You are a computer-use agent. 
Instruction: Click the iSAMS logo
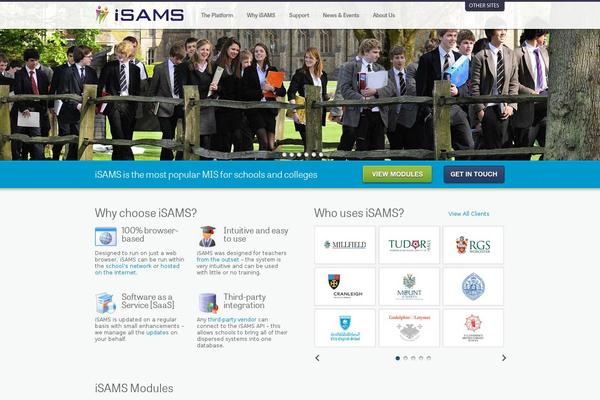tap(139, 15)
